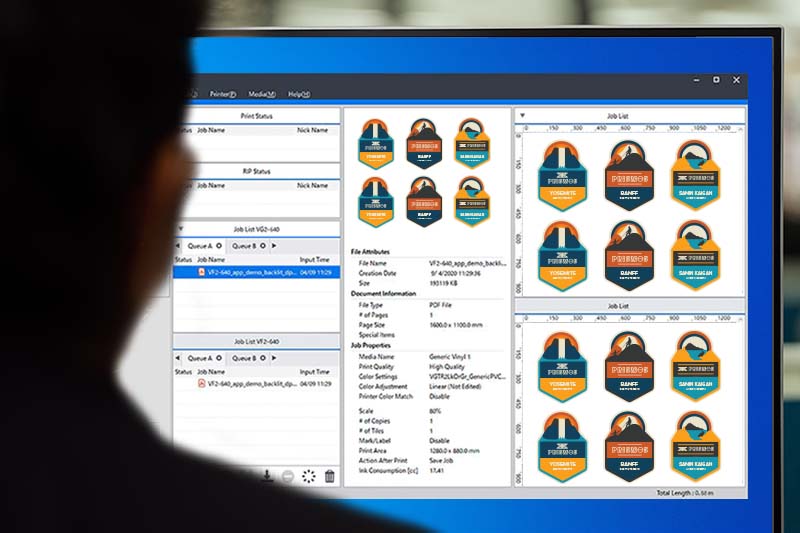Open Queue A settings gear in VG2-640 list
Viewport: 800px width, 533px height.
click(x=219, y=245)
